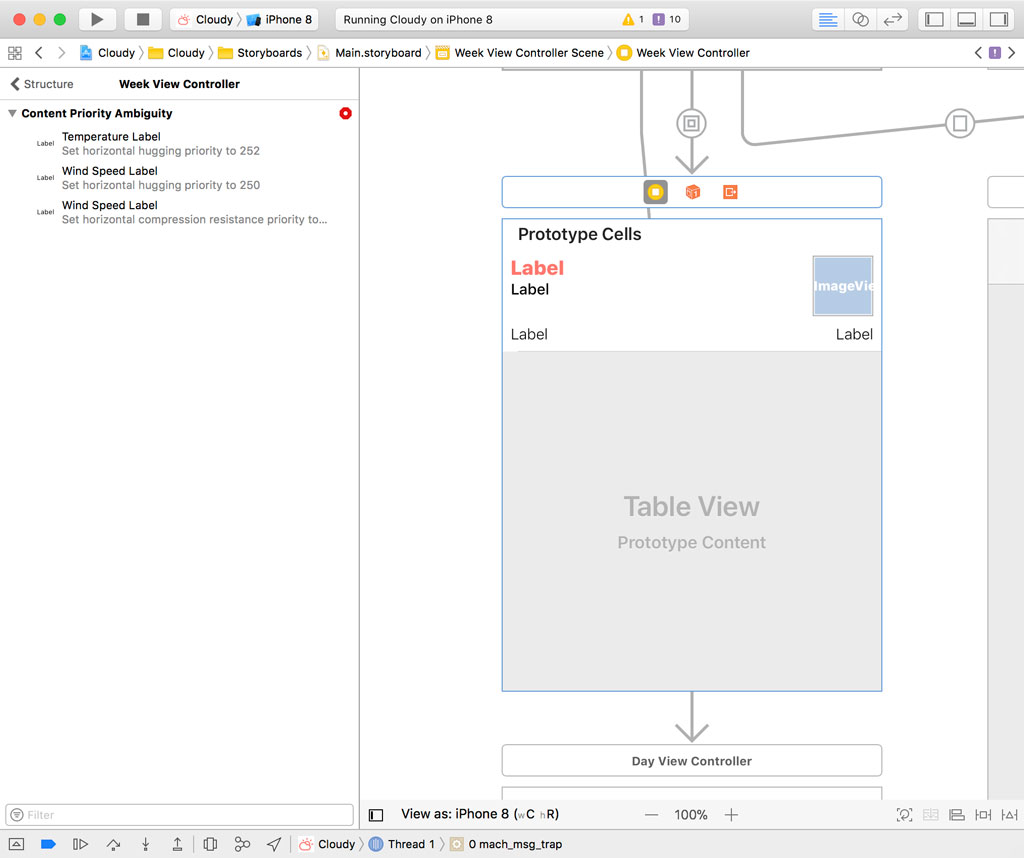Click the Exit icon in scene dock
Screen dimensions: 1024x858
pyautogui.click(x=730, y=192)
